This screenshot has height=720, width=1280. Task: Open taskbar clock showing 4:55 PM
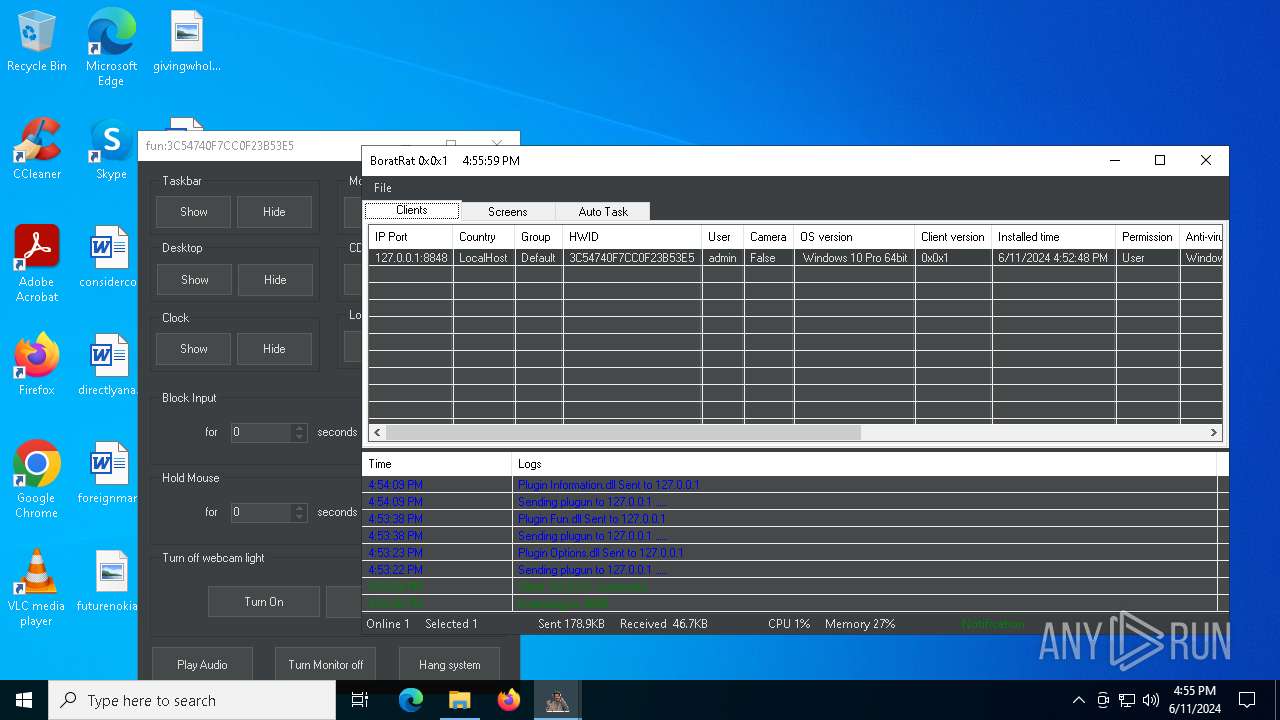coord(1194,700)
